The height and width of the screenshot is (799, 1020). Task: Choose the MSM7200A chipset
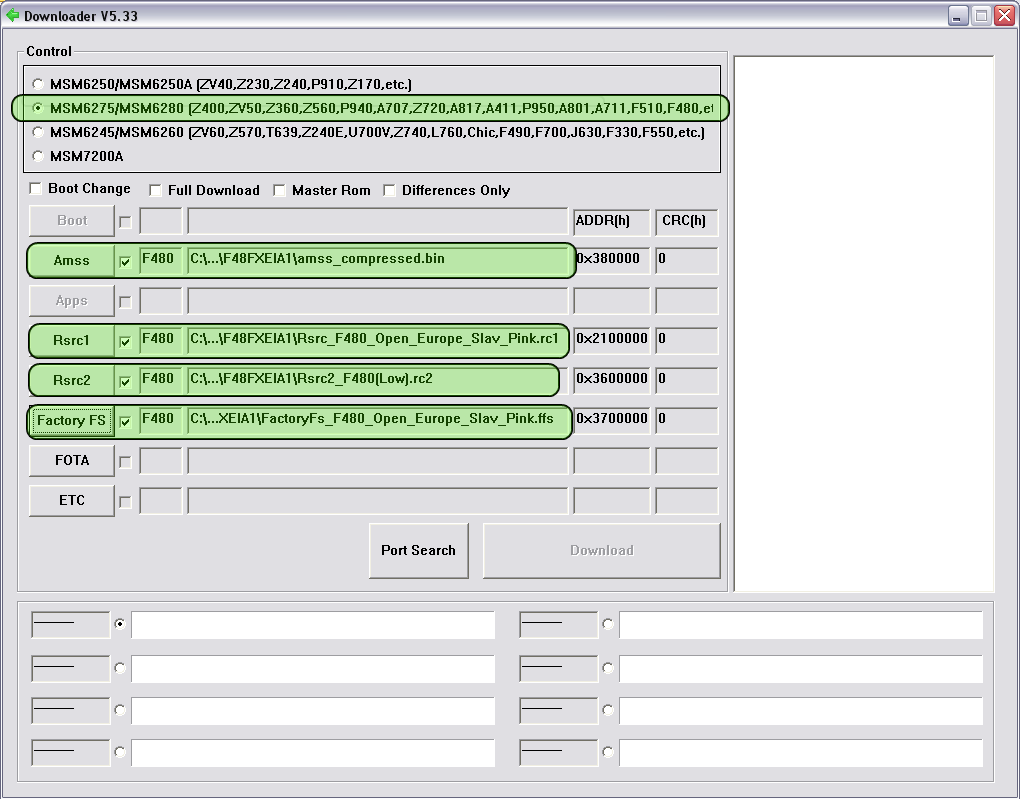point(37,156)
